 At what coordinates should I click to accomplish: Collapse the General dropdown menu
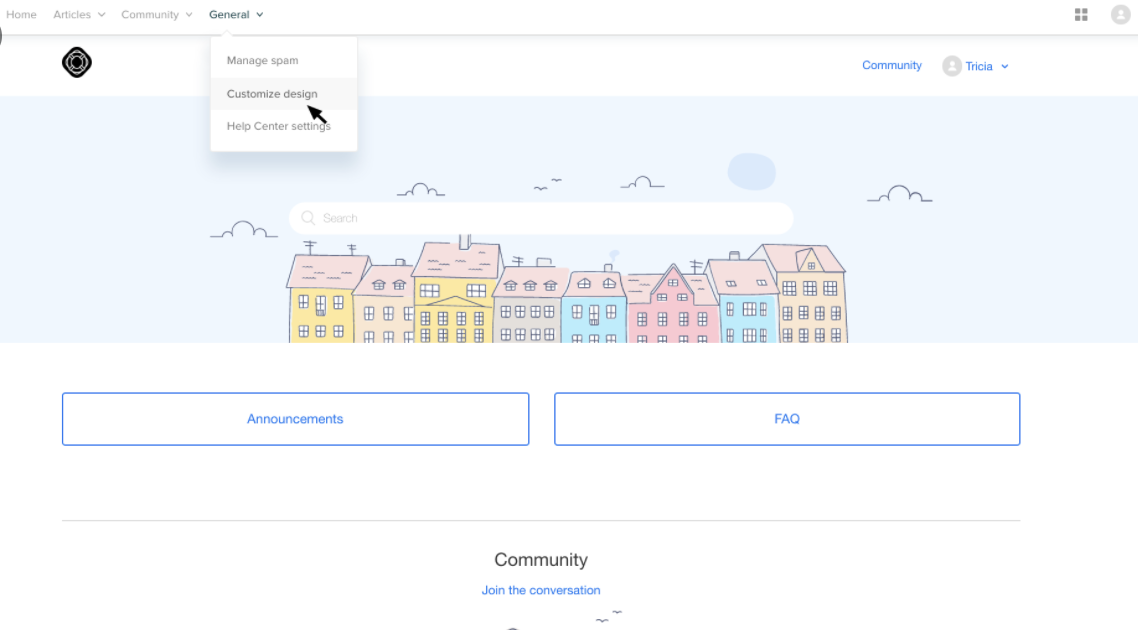pyautogui.click(x=236, y=15)
